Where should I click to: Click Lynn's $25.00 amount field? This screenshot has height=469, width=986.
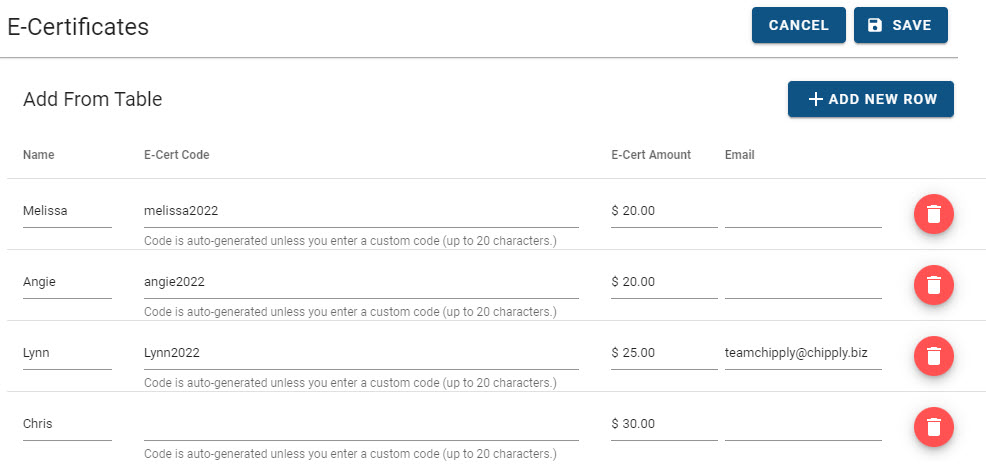pyautogui.click(x=664, y=354)
